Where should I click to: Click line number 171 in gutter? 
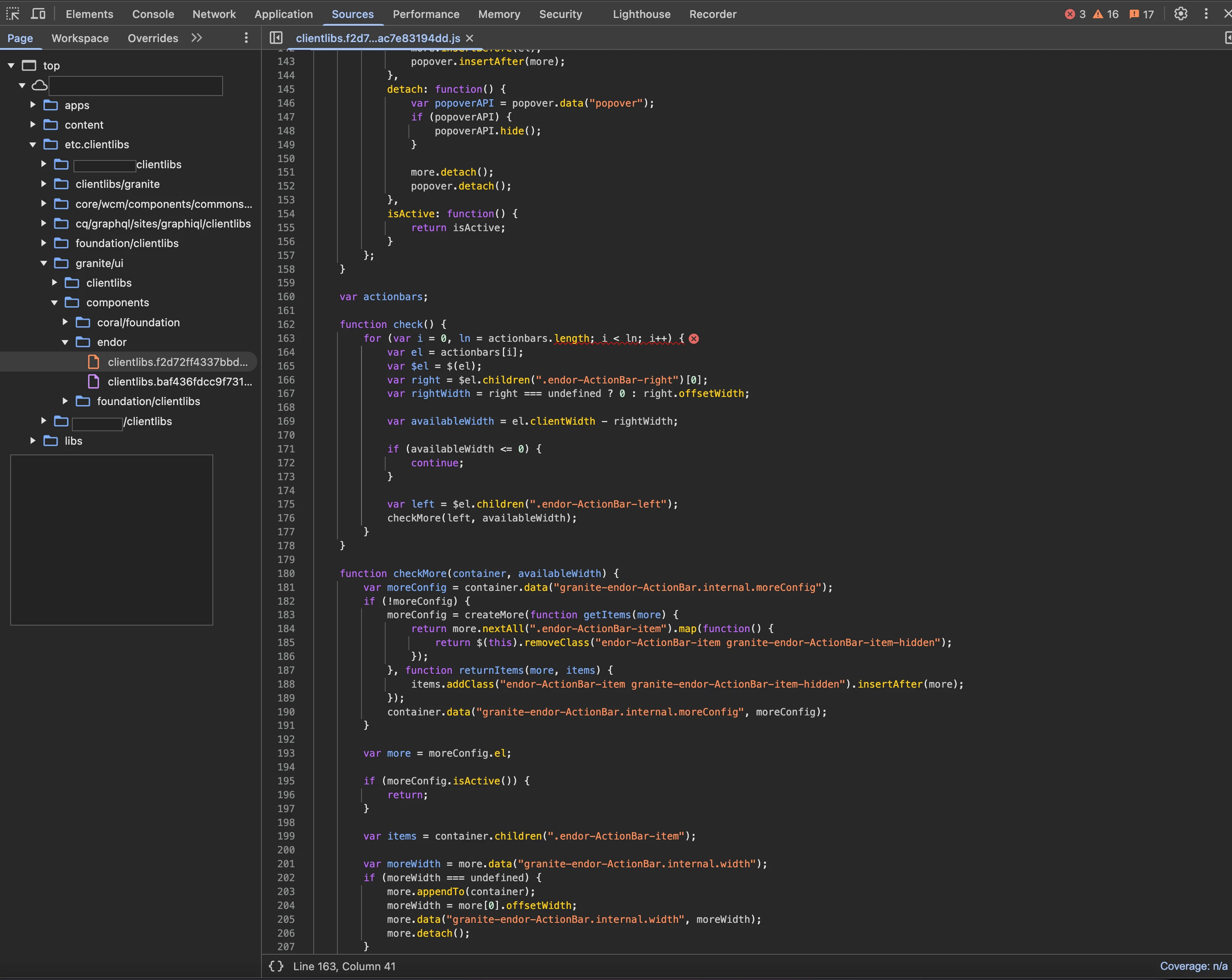pyautogui.click(x=286, y=449)
